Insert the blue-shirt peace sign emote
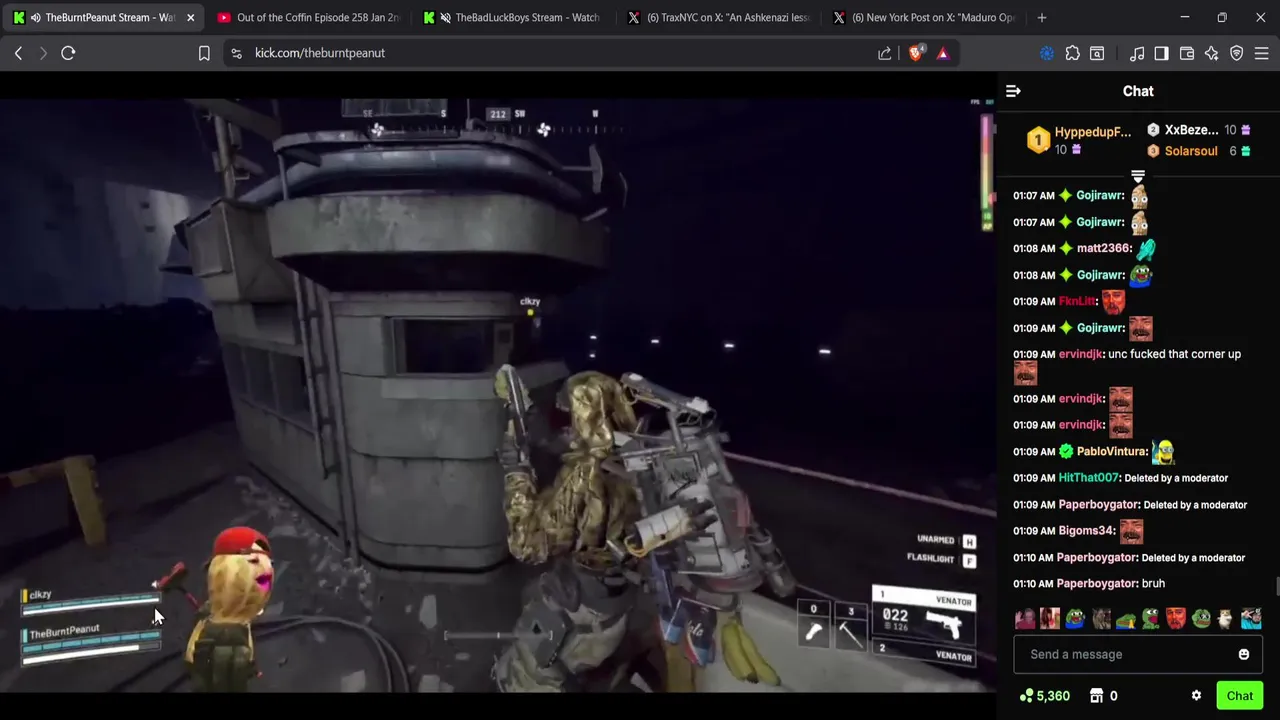Image resolution: width=1280 pixels, height=720 pixels. pyautogui.click(x=1251, y=619)
